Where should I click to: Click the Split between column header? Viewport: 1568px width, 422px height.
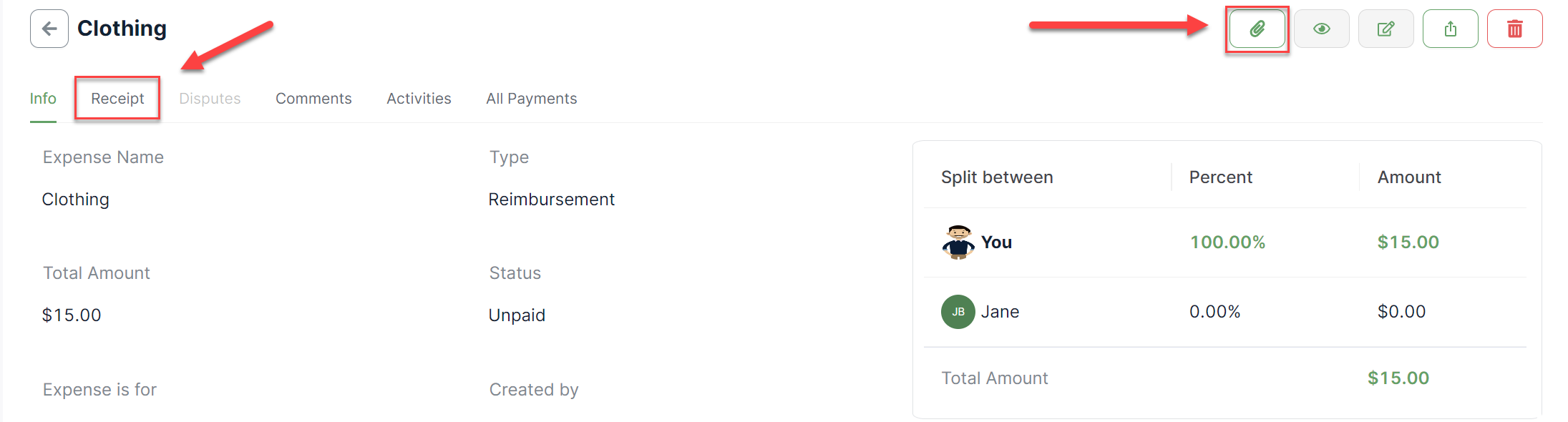[x=997, y=177]
